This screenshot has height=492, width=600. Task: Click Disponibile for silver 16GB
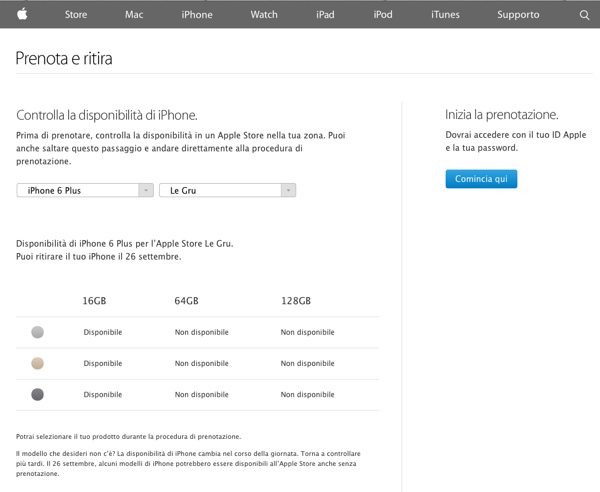pos(102,332)
